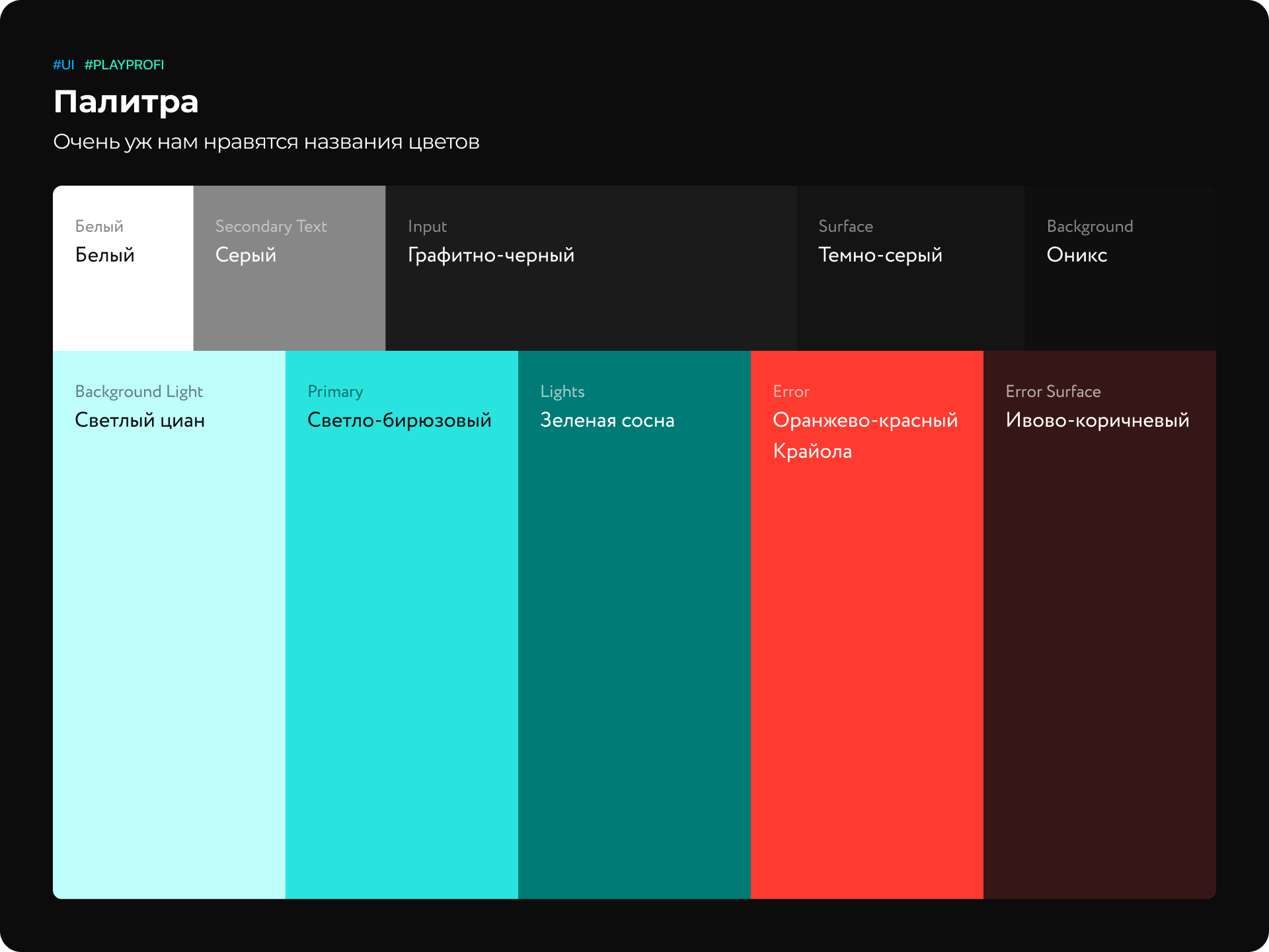Viewport: 1269px width, 952px height.
Task: Click the #PLAYPROFI hashtag
Action: pos(124,65)
